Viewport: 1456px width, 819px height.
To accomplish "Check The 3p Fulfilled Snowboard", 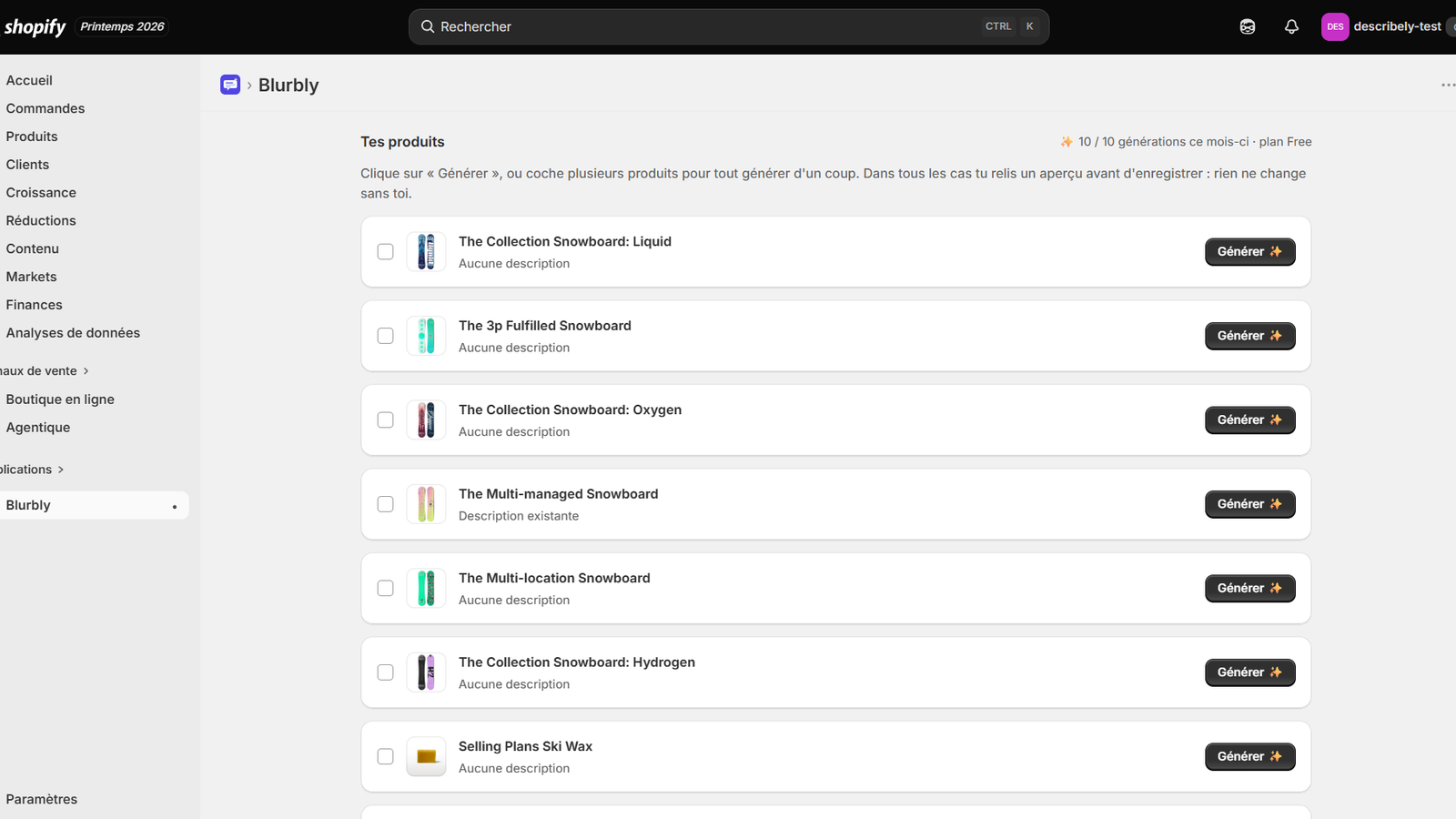I will (x=386, y=336).
